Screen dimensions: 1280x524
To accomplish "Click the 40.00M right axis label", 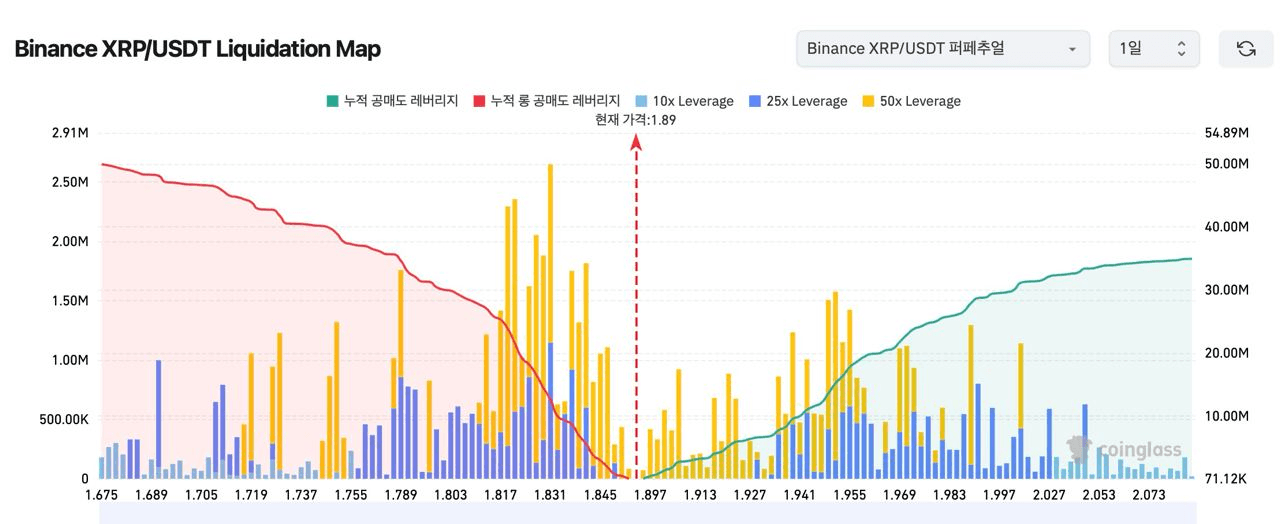I will tap(1227, 227).
